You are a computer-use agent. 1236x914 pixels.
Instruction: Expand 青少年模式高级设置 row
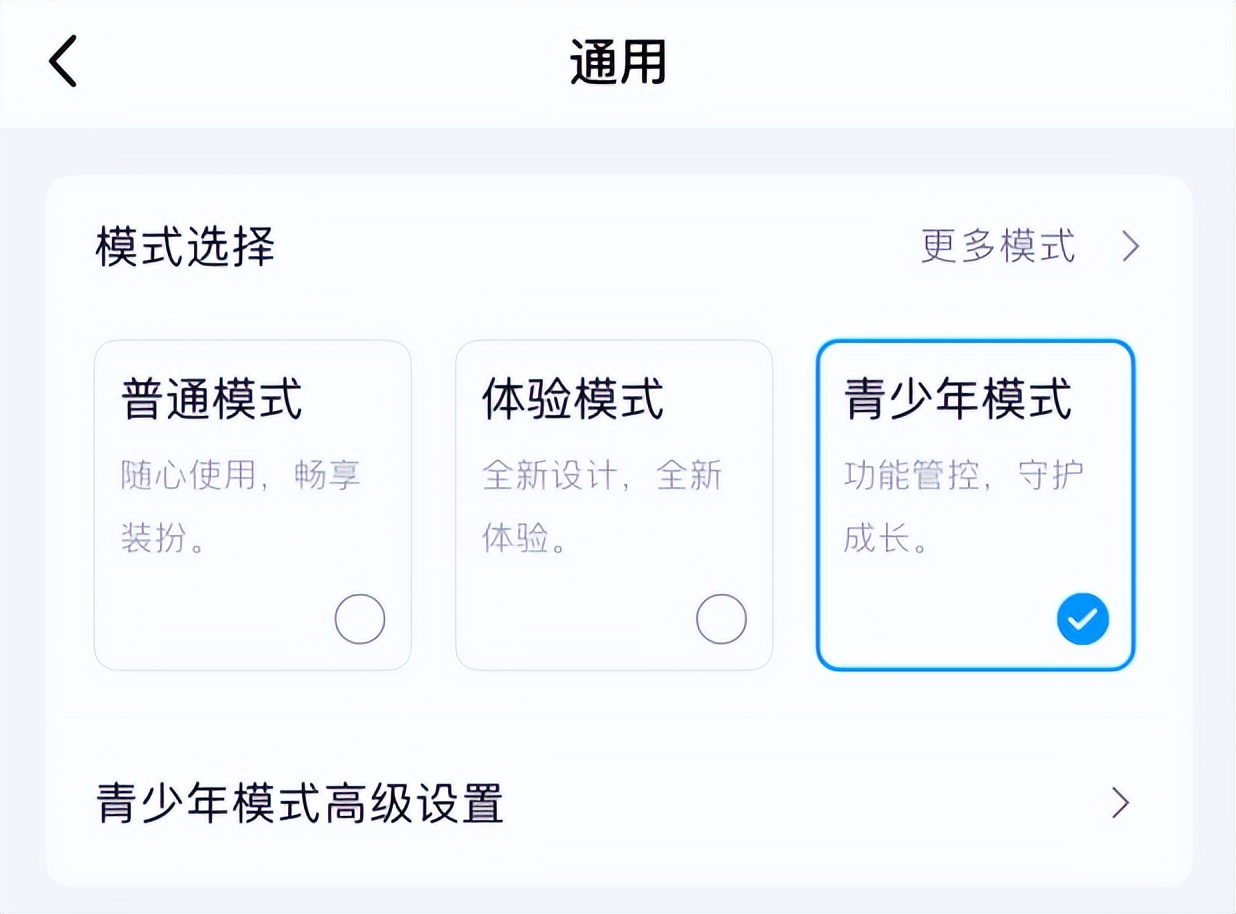point(600,801)
